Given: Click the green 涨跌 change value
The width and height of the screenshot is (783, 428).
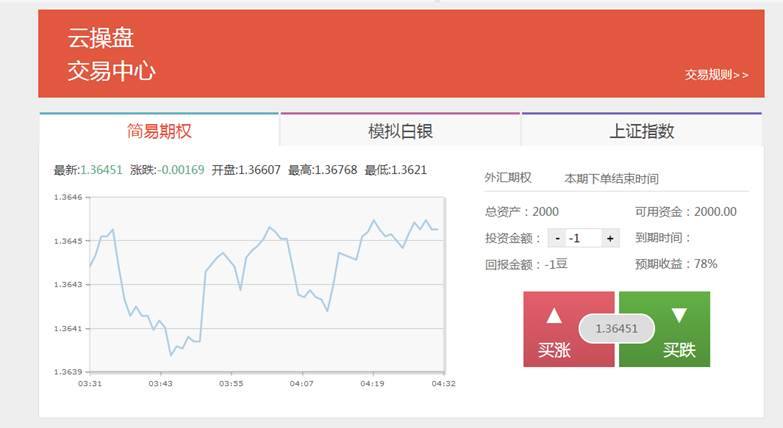Looking at the screenshot, I should point(182,170).
